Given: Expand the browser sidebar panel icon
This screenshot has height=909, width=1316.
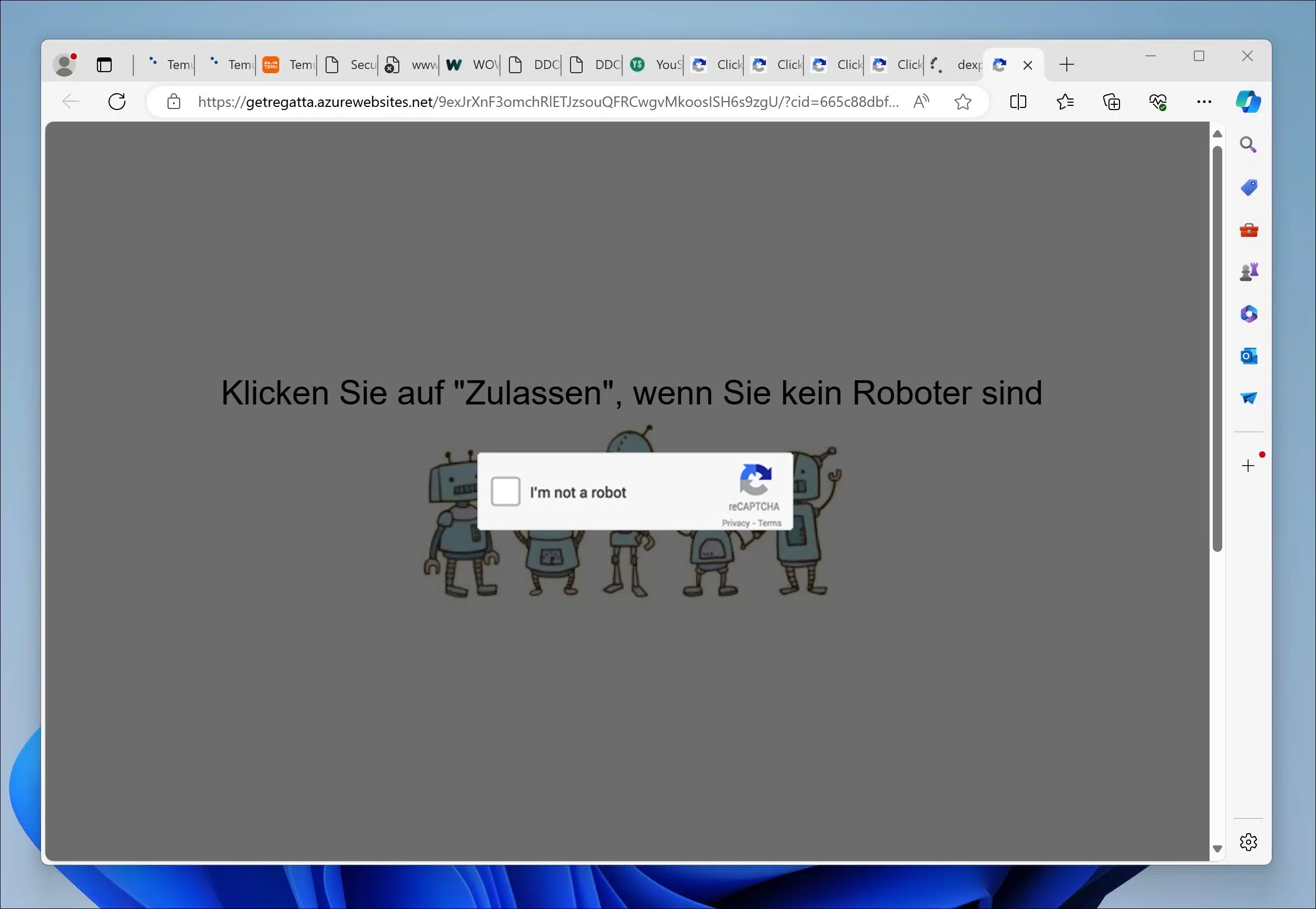Looking at the screenshot, I should pos(1018,101).
